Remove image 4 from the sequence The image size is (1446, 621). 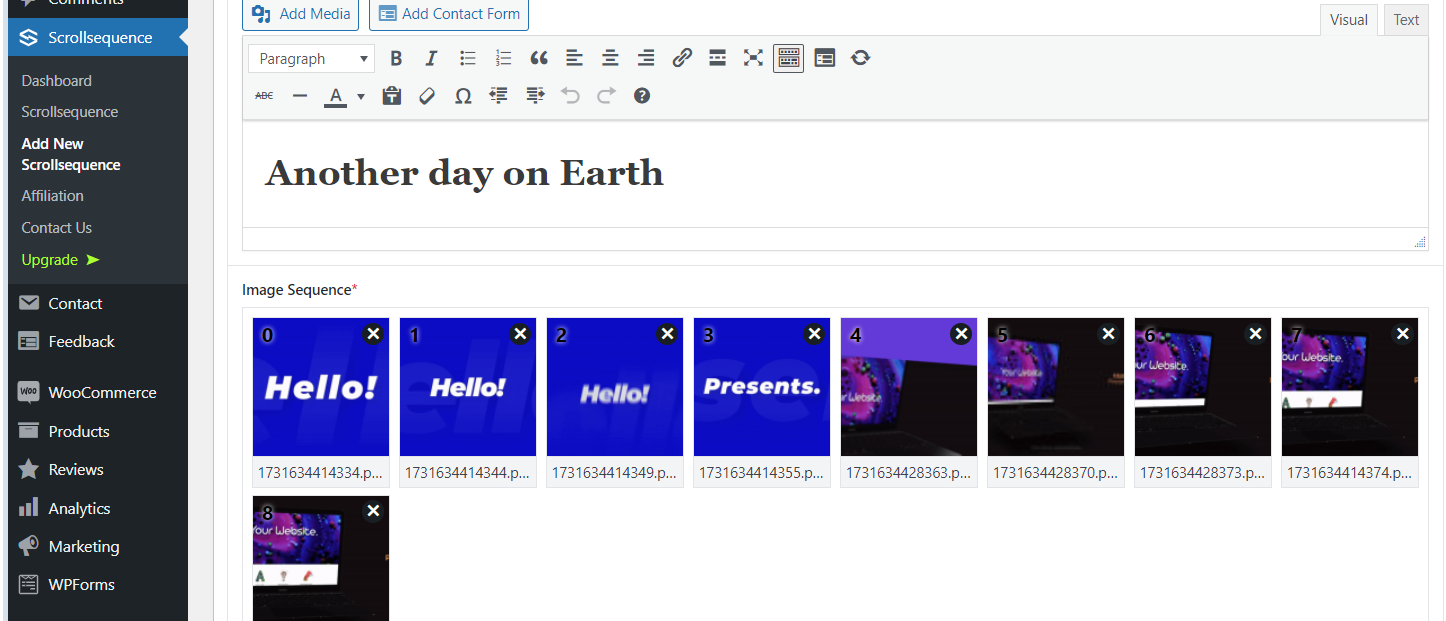[x=961, y=334]
